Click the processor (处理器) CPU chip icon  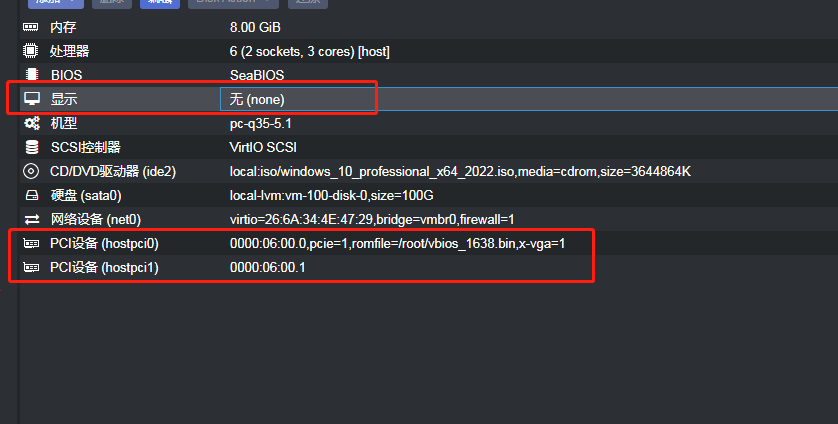pyautogui.click(x=30, y=51)
